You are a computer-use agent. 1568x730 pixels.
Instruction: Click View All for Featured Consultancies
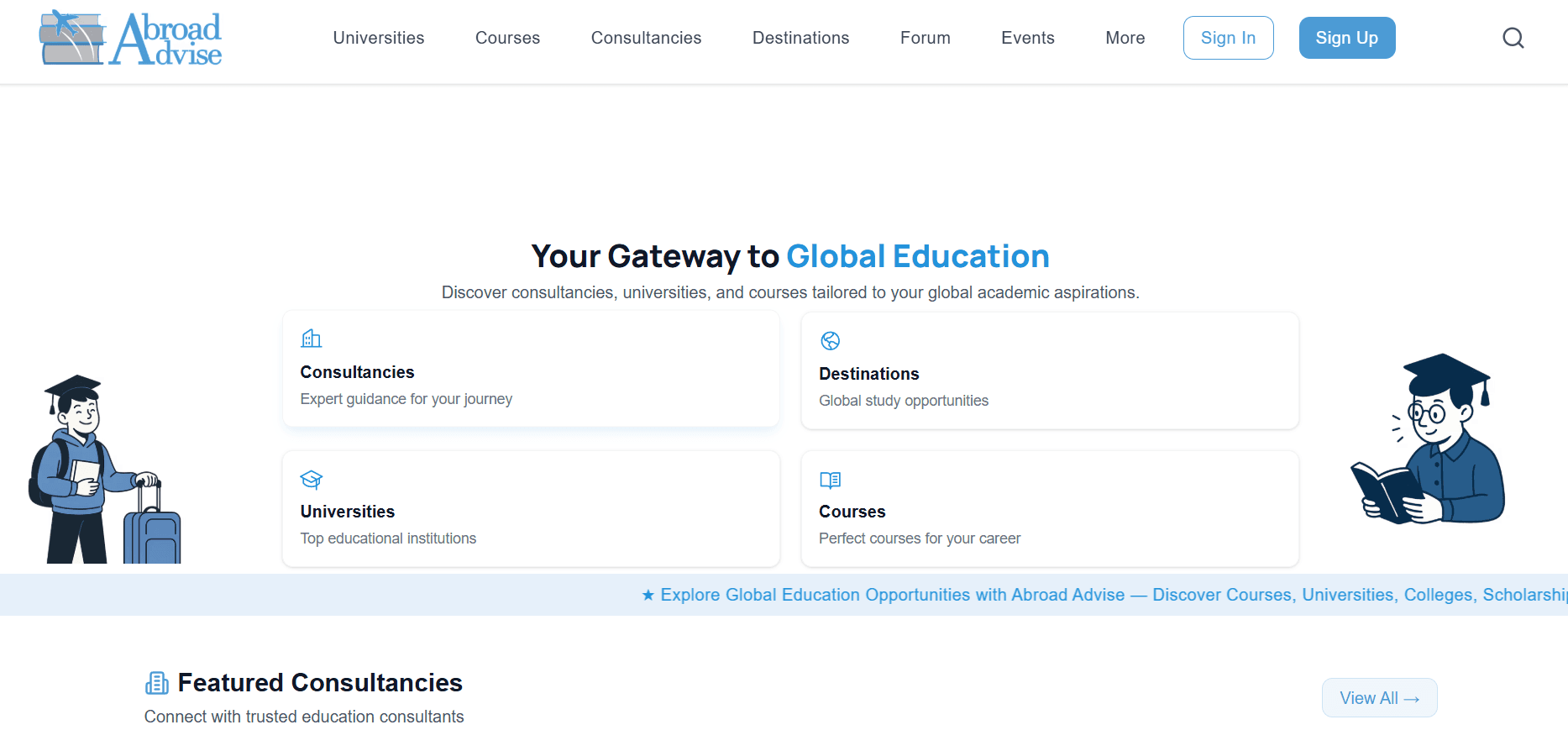[1379, 698]
